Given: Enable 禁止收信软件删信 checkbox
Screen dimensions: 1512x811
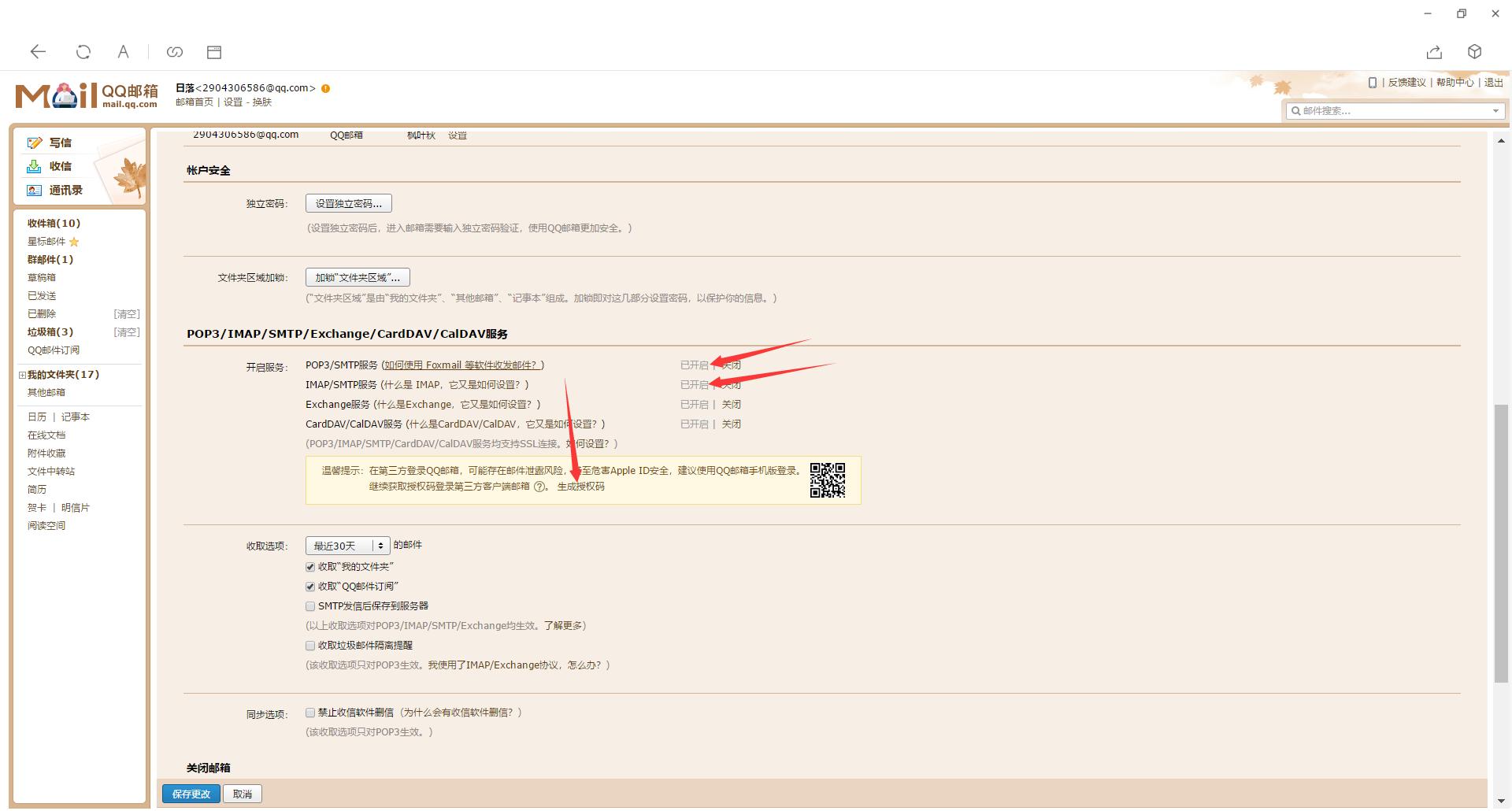Looking at the screenshot, I should click(x=310, y=713).
